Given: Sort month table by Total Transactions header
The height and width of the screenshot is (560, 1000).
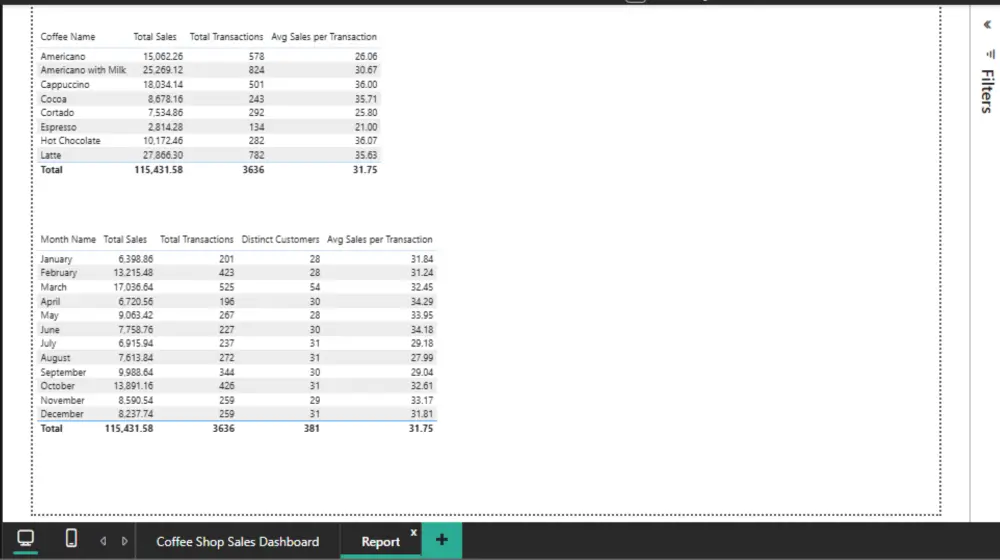Looking at the screenshot, I should coord(196,239).
